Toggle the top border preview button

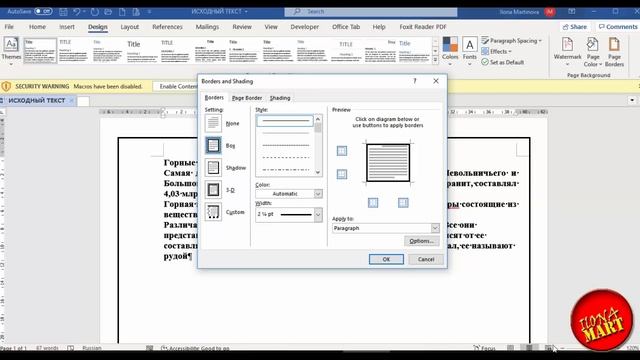[x=342, y=151]
